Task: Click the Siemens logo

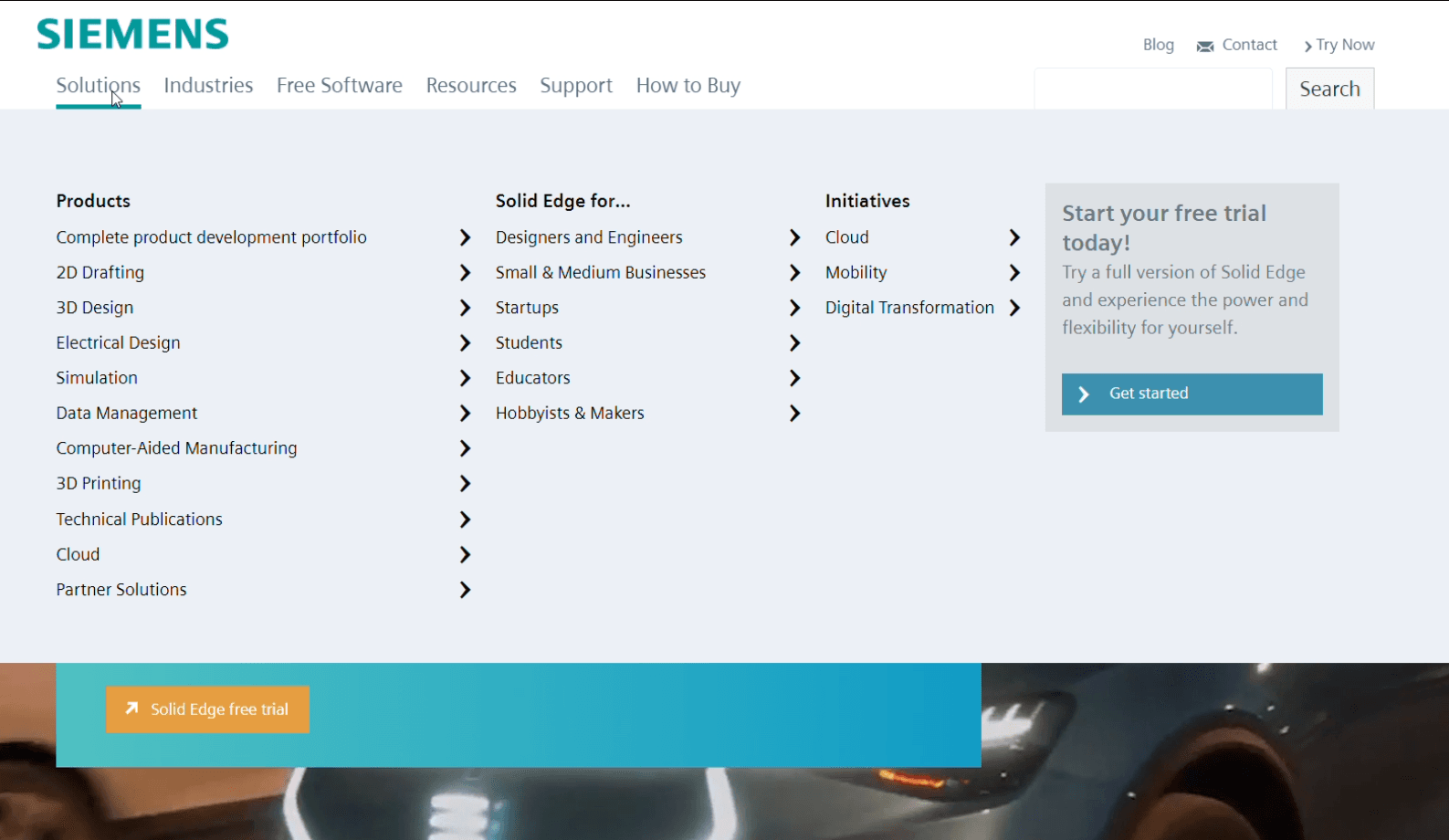Action: point(132,35)
